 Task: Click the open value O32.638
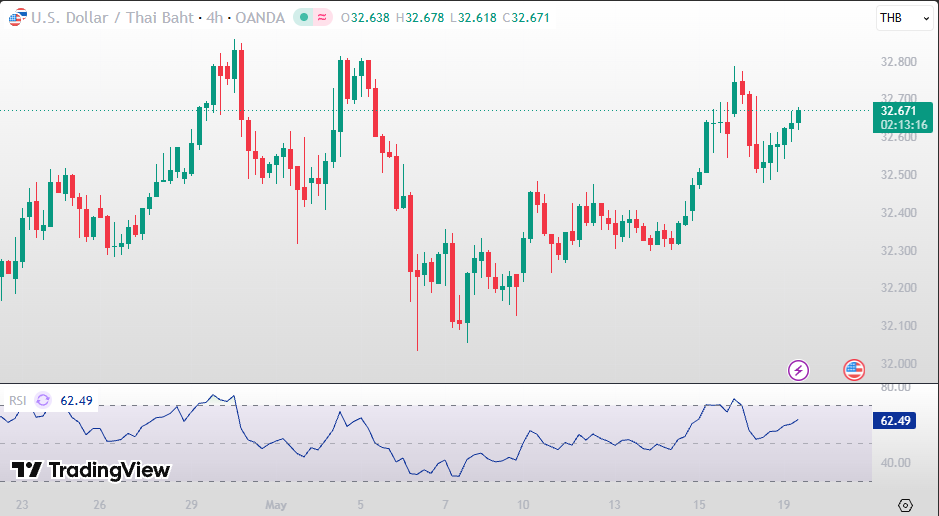[365, 18]
